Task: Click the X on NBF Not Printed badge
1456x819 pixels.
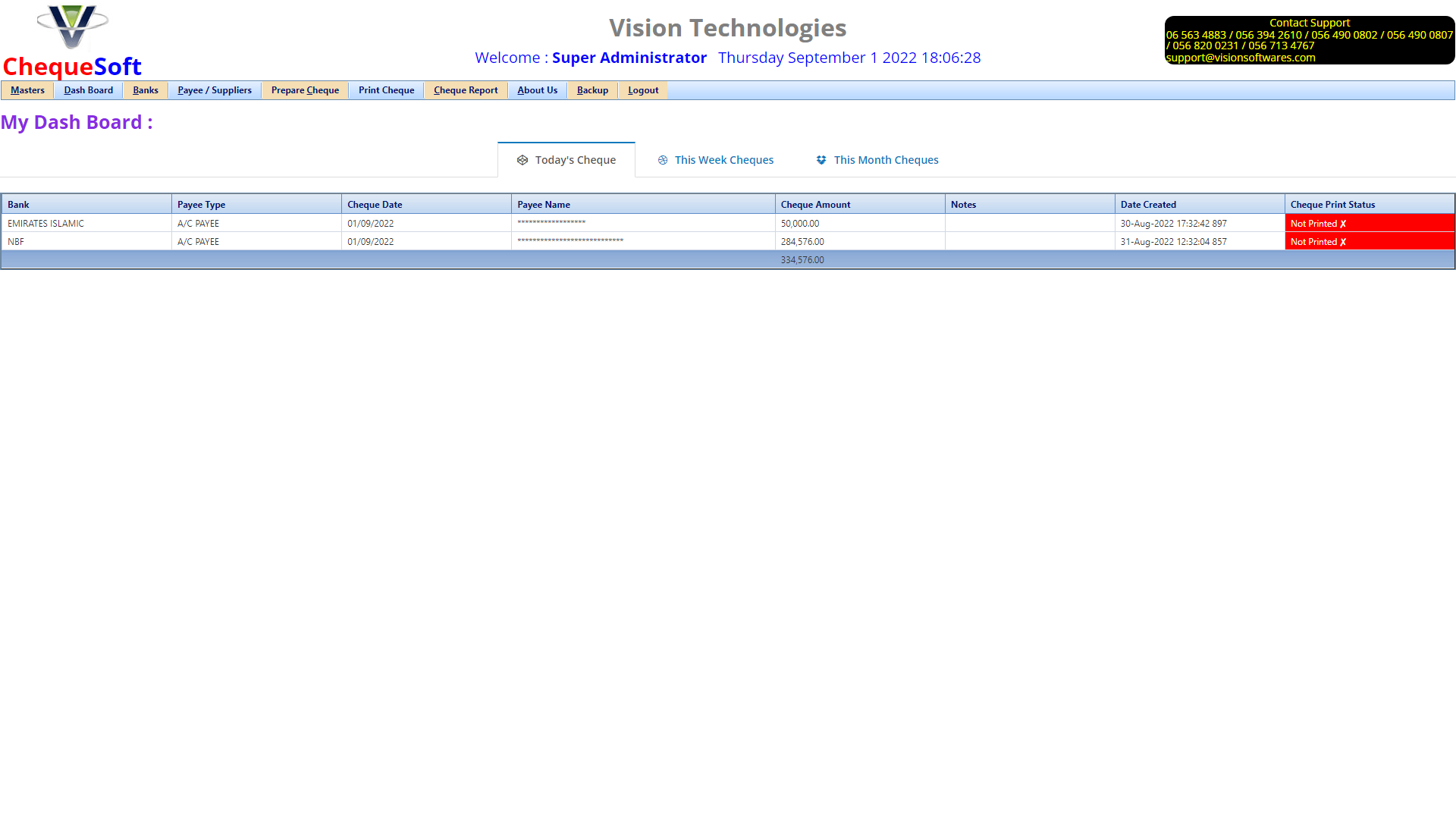Action: [1342, 241]
